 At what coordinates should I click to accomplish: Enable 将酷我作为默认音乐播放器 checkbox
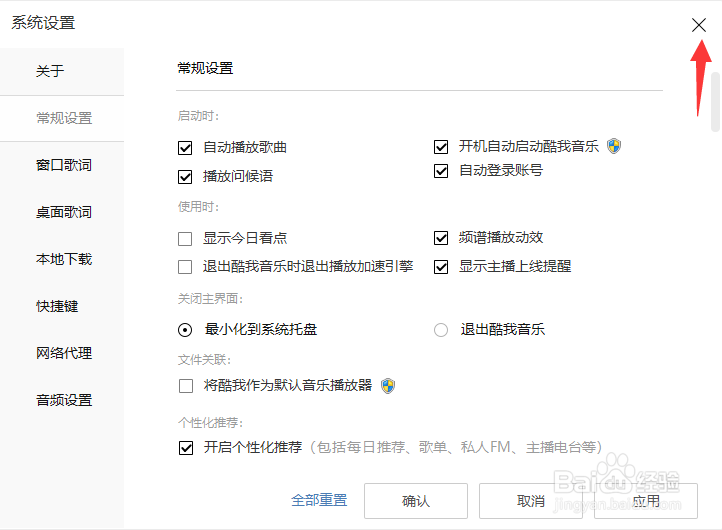pyautogui.click(x=186, y=386)
